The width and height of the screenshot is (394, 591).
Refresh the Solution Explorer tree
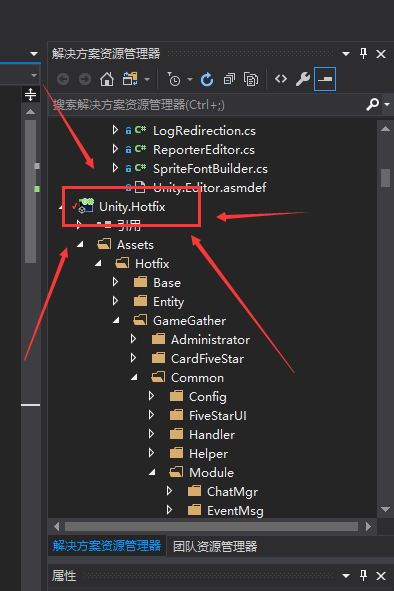click(x=207, y=79)
